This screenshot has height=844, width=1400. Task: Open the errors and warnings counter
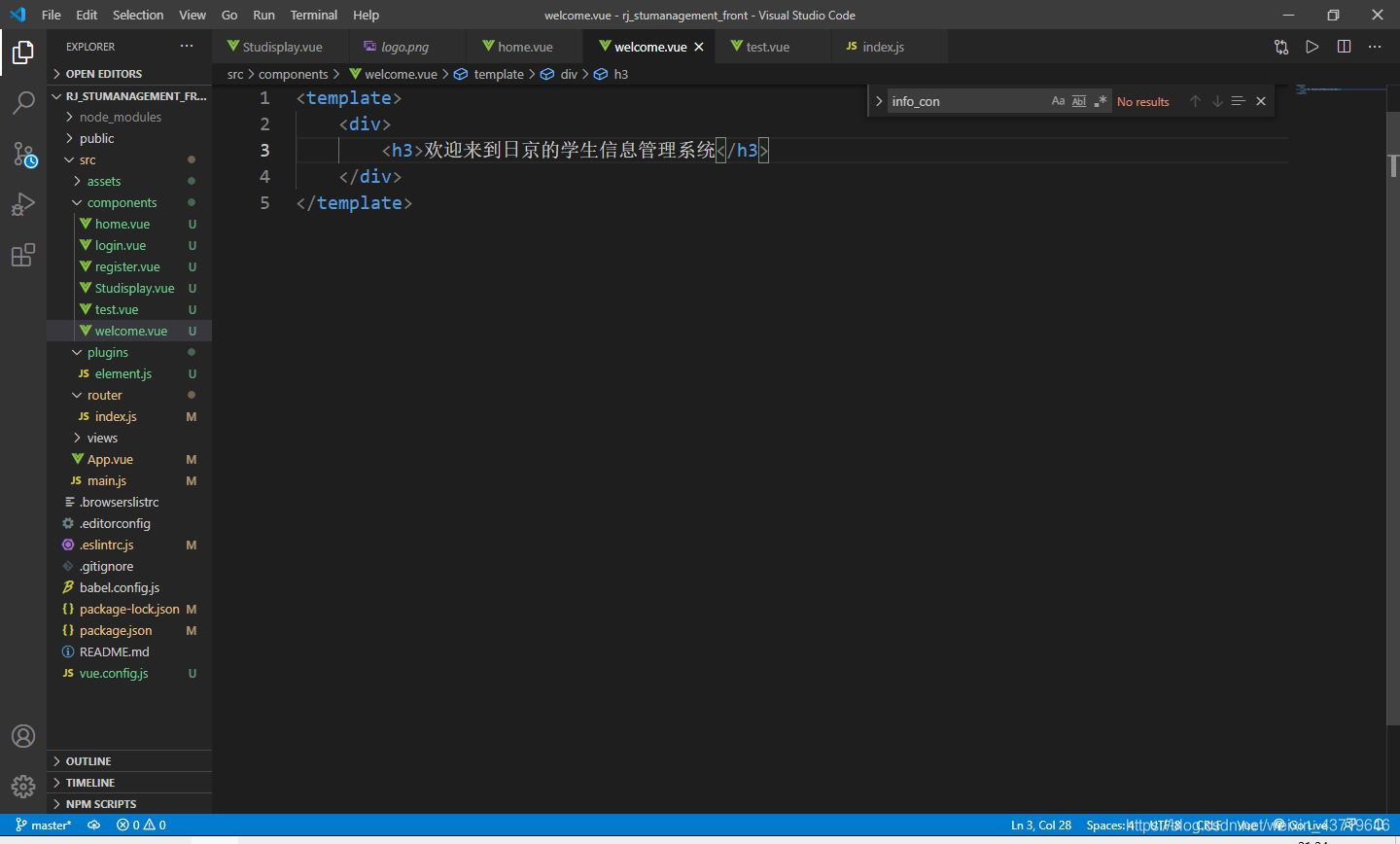141,825
